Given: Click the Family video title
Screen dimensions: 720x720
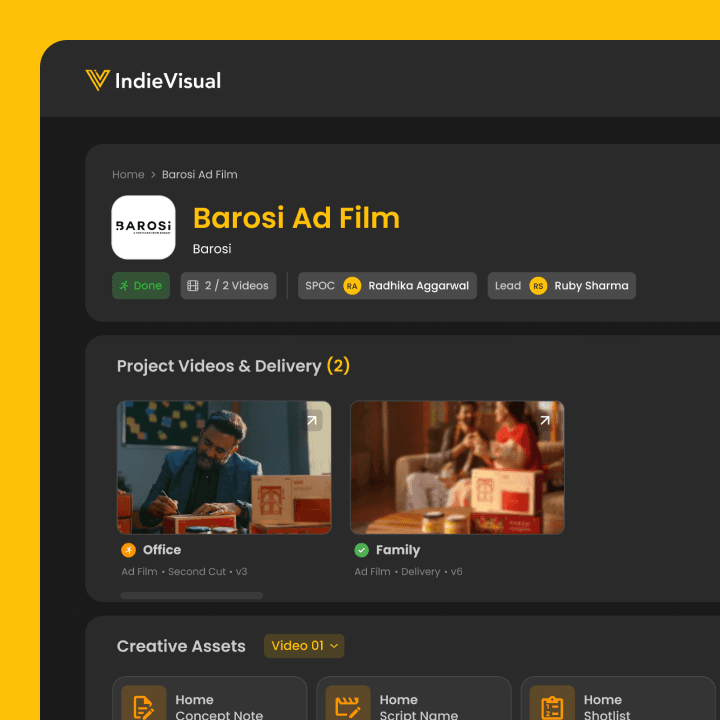Looking at the screenshot, I should coord(398,550).
